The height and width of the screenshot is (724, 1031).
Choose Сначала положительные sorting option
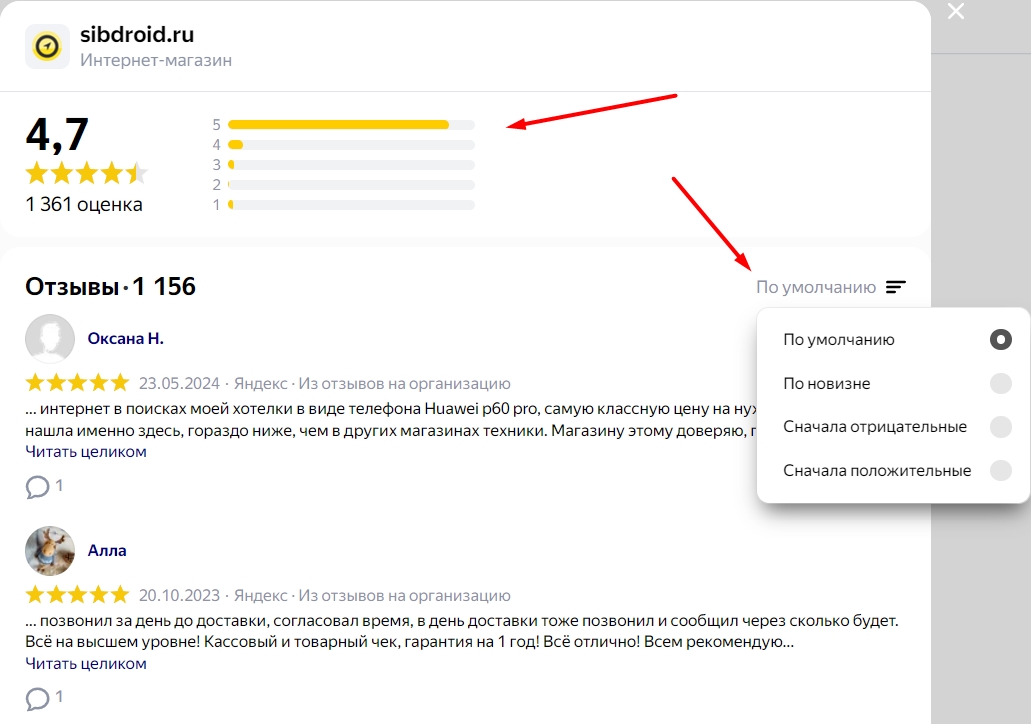click(x=877, y=471)
